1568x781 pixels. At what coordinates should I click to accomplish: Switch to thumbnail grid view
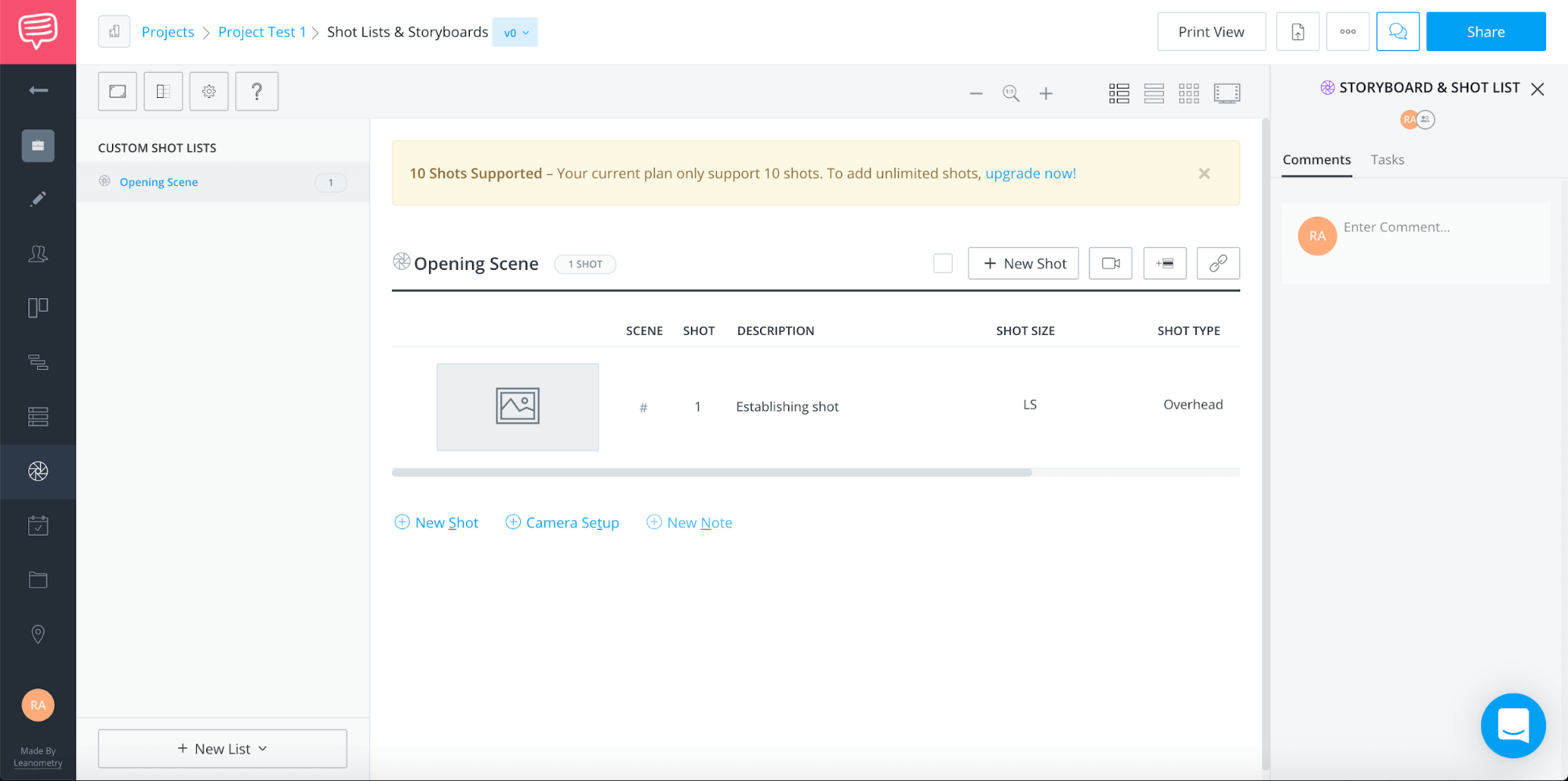click(1188, 93)
